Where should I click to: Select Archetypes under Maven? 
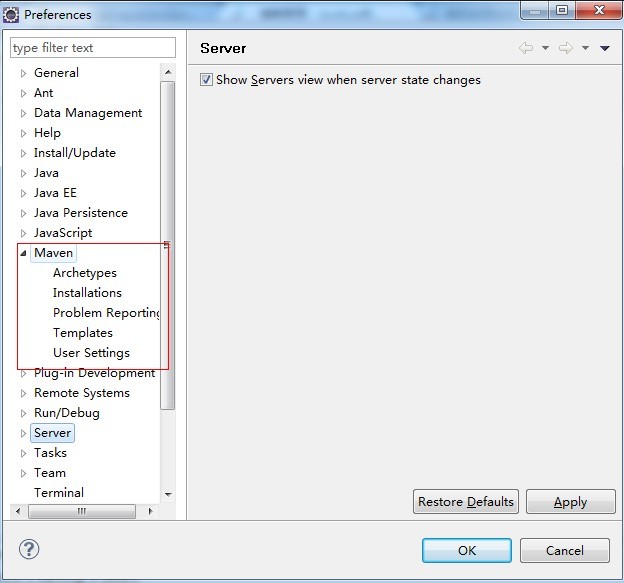pos(85,273)
